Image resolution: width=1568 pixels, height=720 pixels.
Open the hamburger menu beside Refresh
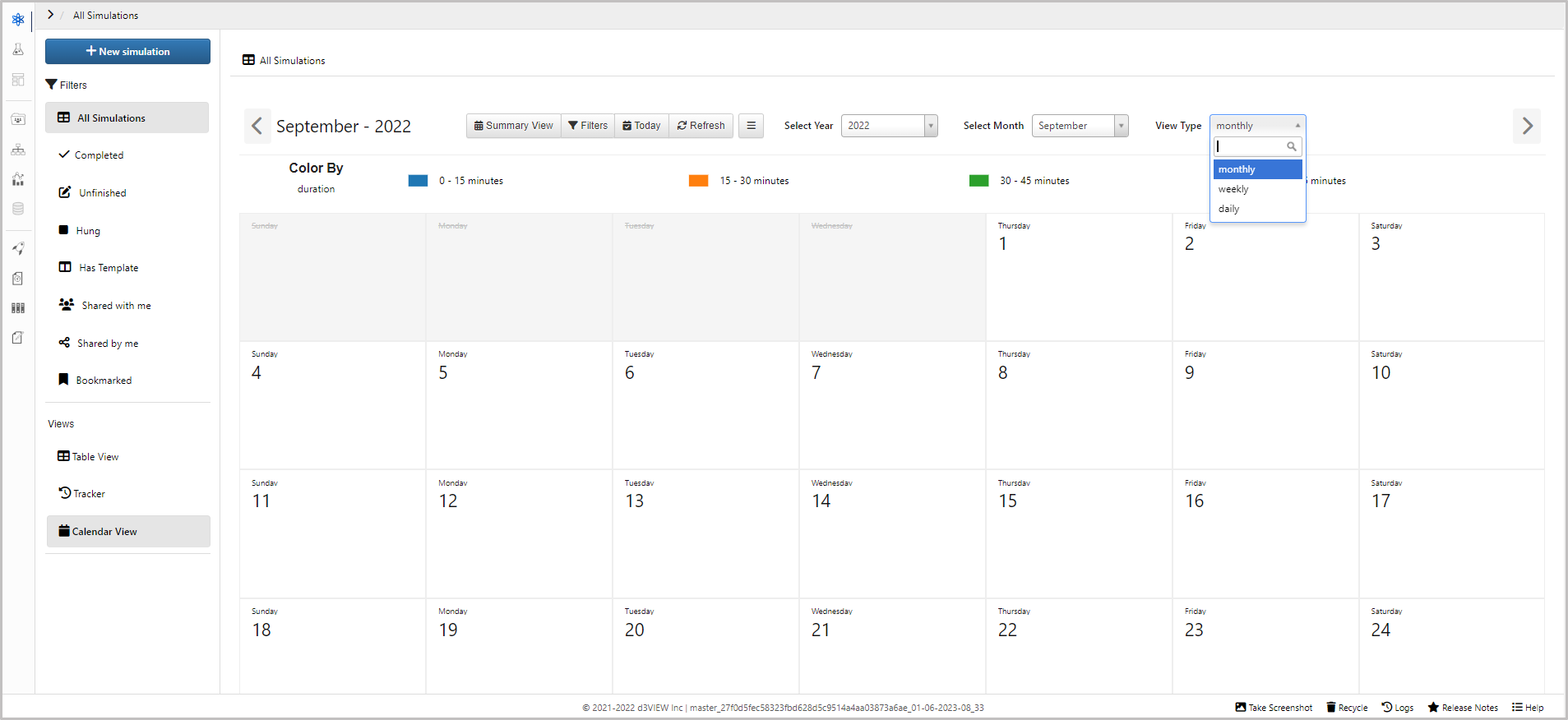click(x=751, y=126)
